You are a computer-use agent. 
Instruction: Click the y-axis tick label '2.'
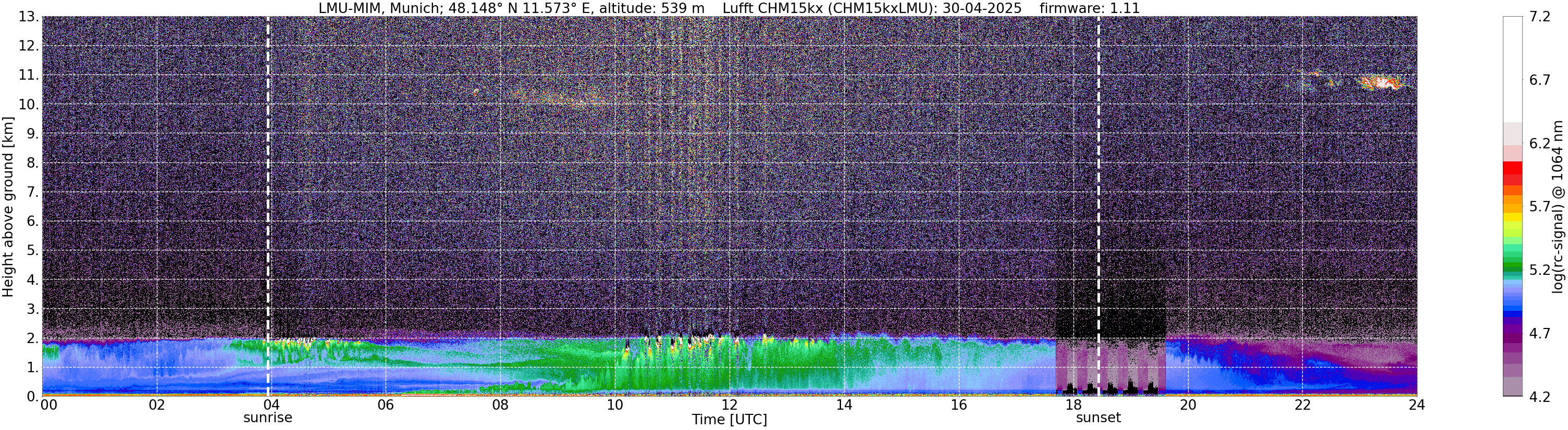click(x=33, y=338)
